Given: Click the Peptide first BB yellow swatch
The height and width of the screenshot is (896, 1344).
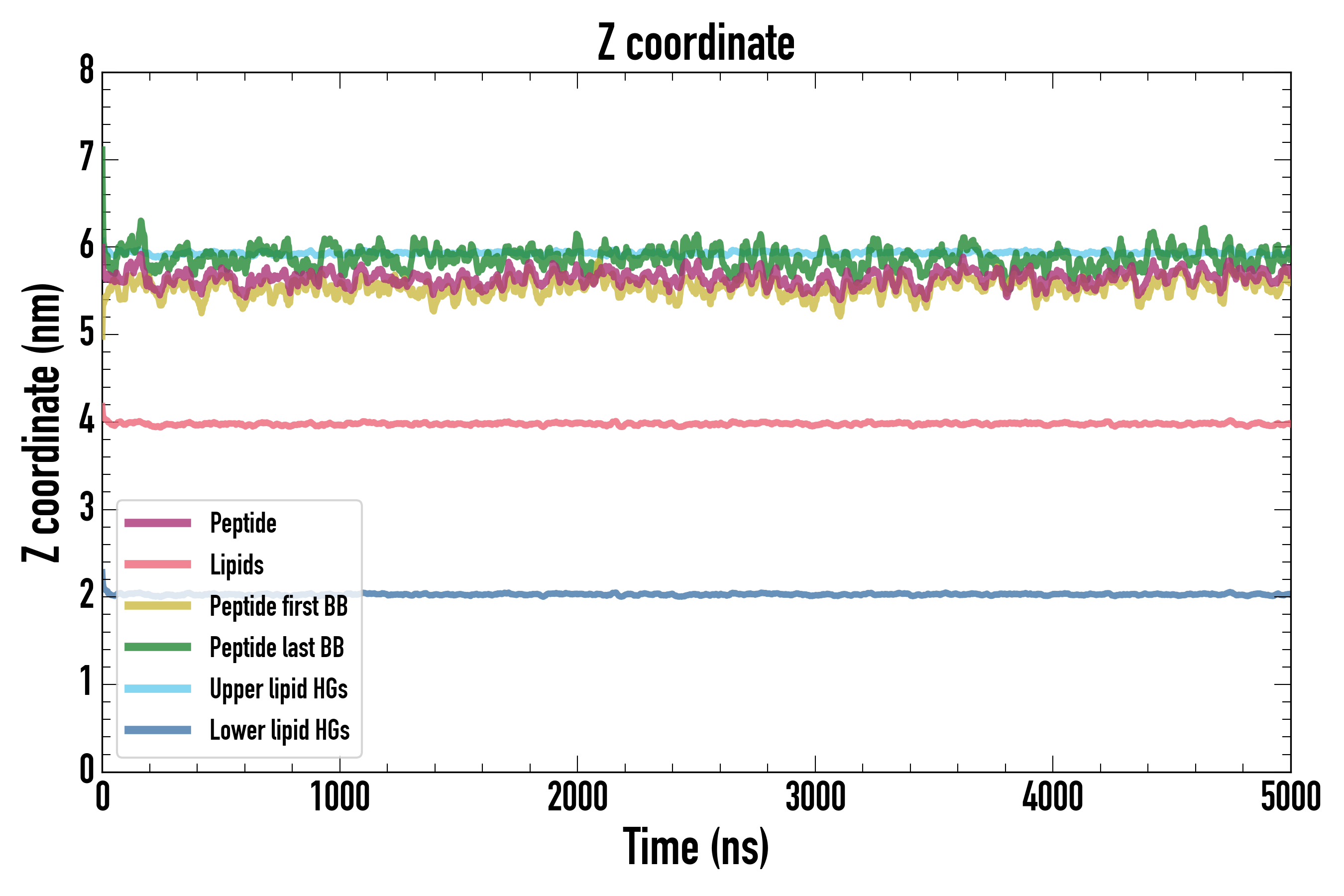Looking at the screenshot, I should (x=158, y=606).
